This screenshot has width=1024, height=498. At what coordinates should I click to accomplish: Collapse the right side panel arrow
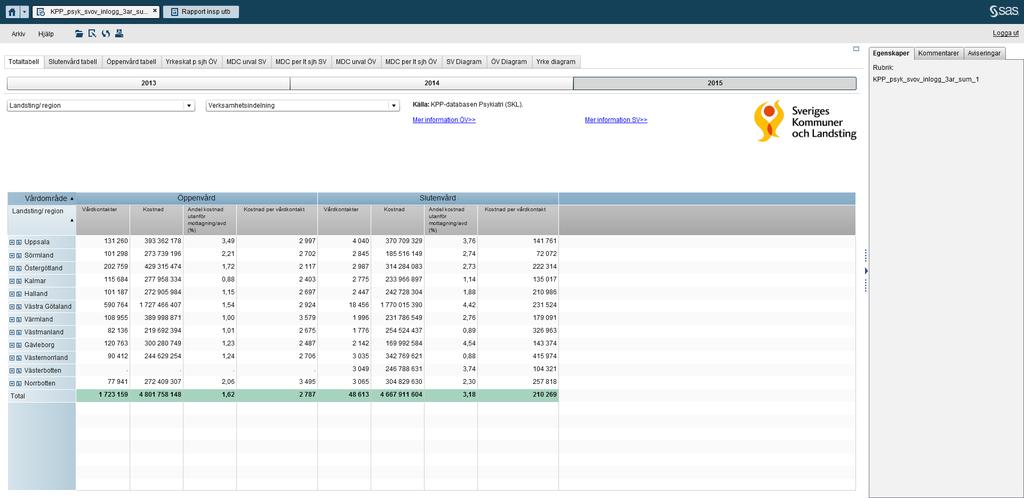[x=866, y=270]
